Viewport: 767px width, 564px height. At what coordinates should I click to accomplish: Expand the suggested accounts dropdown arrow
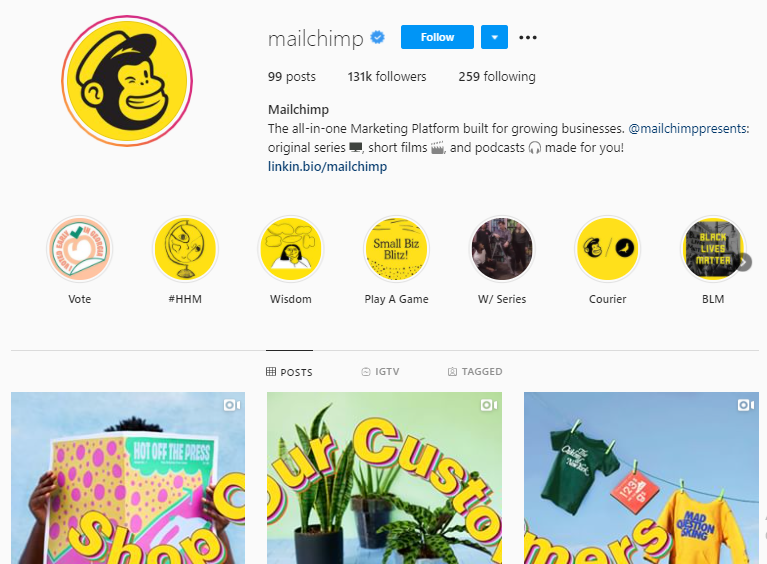click(x=494, y=37)
